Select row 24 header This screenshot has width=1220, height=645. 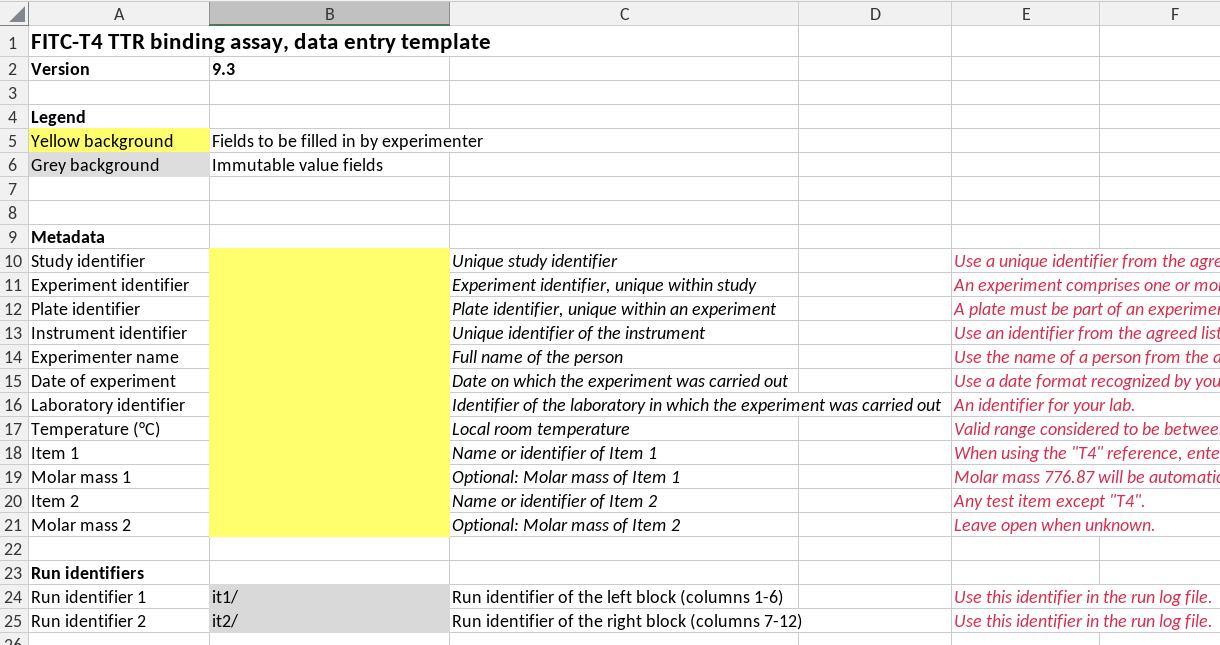[x=14, y=597]
